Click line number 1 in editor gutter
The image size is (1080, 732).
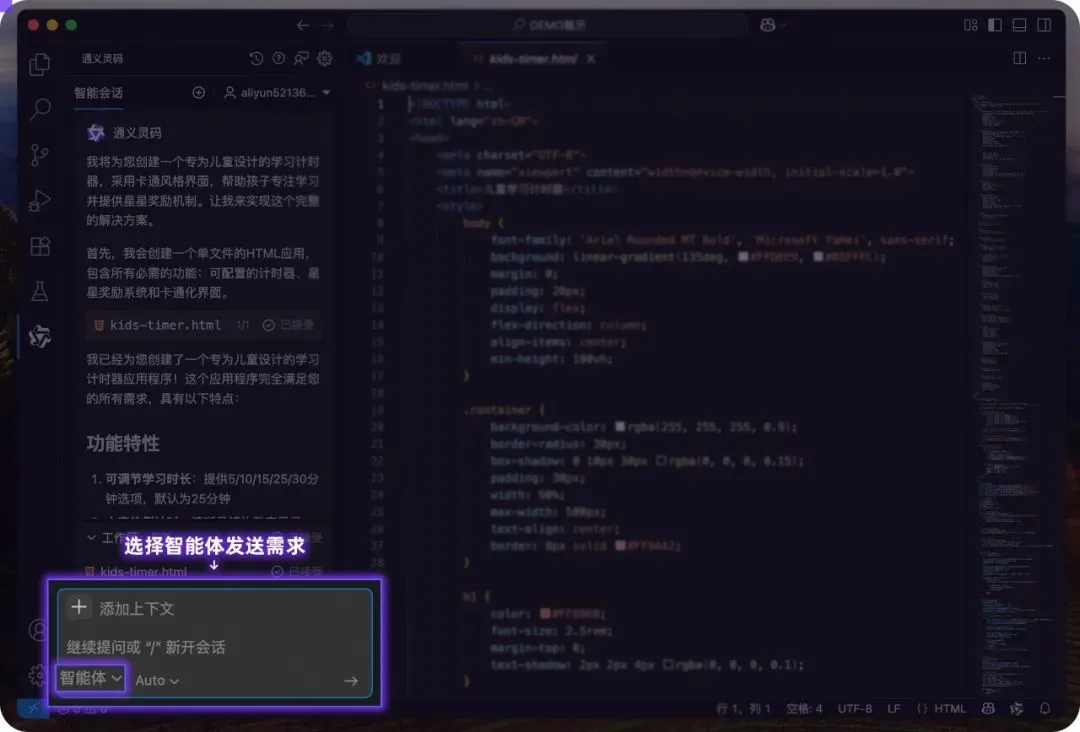380,104
